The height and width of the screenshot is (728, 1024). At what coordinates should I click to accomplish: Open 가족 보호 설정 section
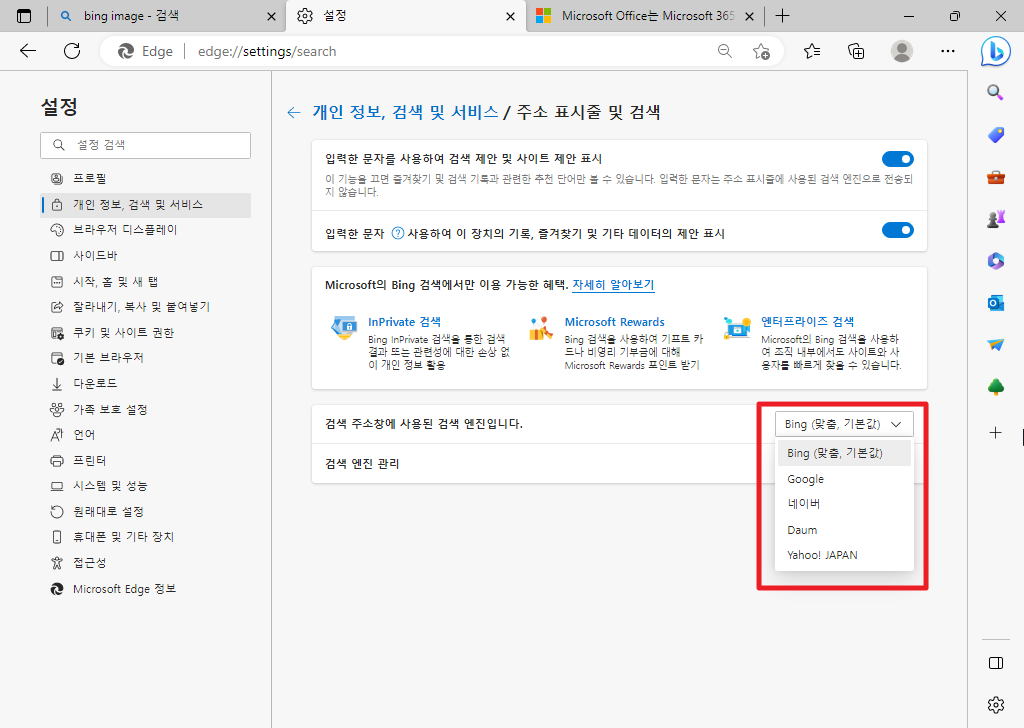pos(146,409)
